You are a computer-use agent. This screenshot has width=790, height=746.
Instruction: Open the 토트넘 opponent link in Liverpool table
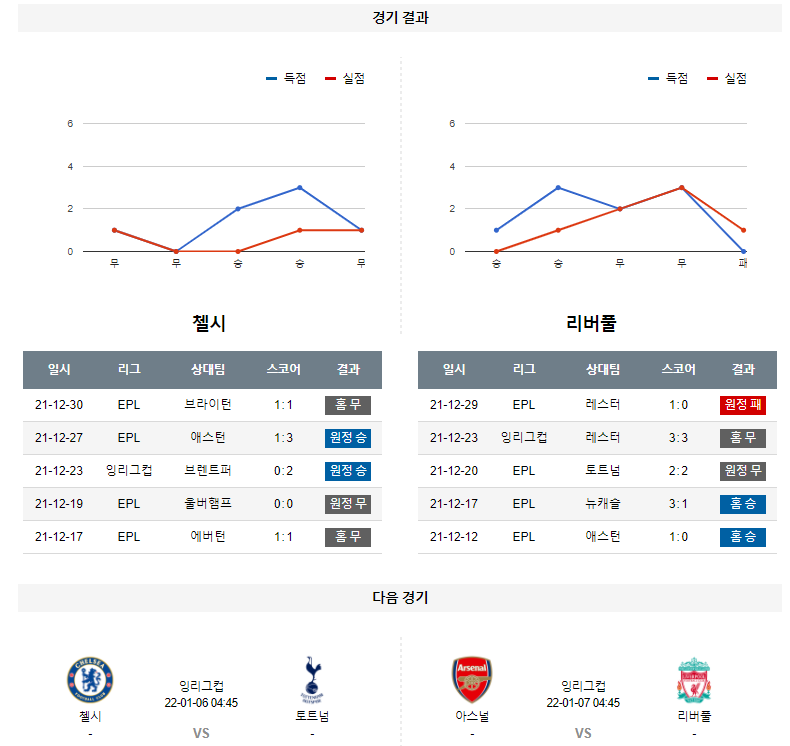(x=603, y=471)
